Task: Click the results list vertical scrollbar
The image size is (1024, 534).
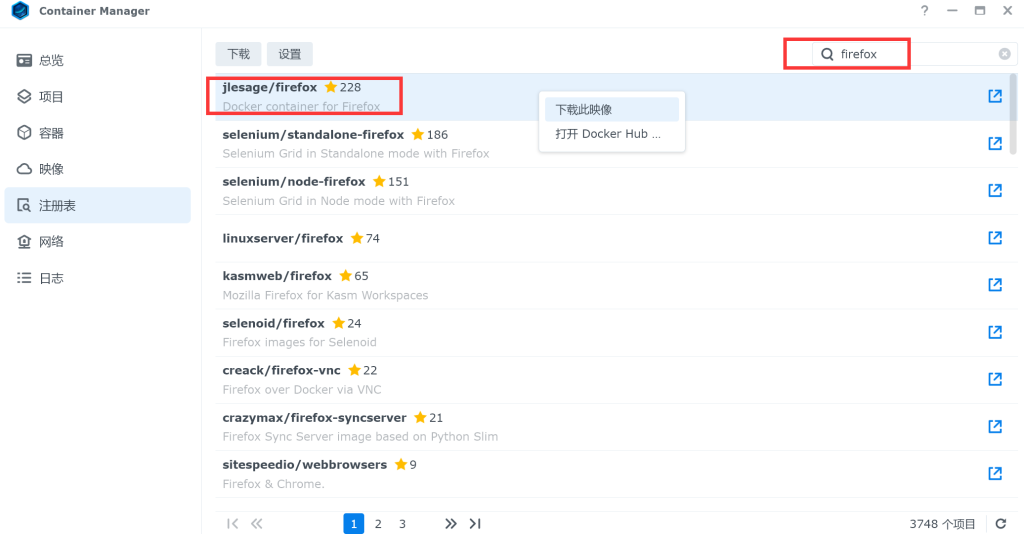Action: 1014,114
